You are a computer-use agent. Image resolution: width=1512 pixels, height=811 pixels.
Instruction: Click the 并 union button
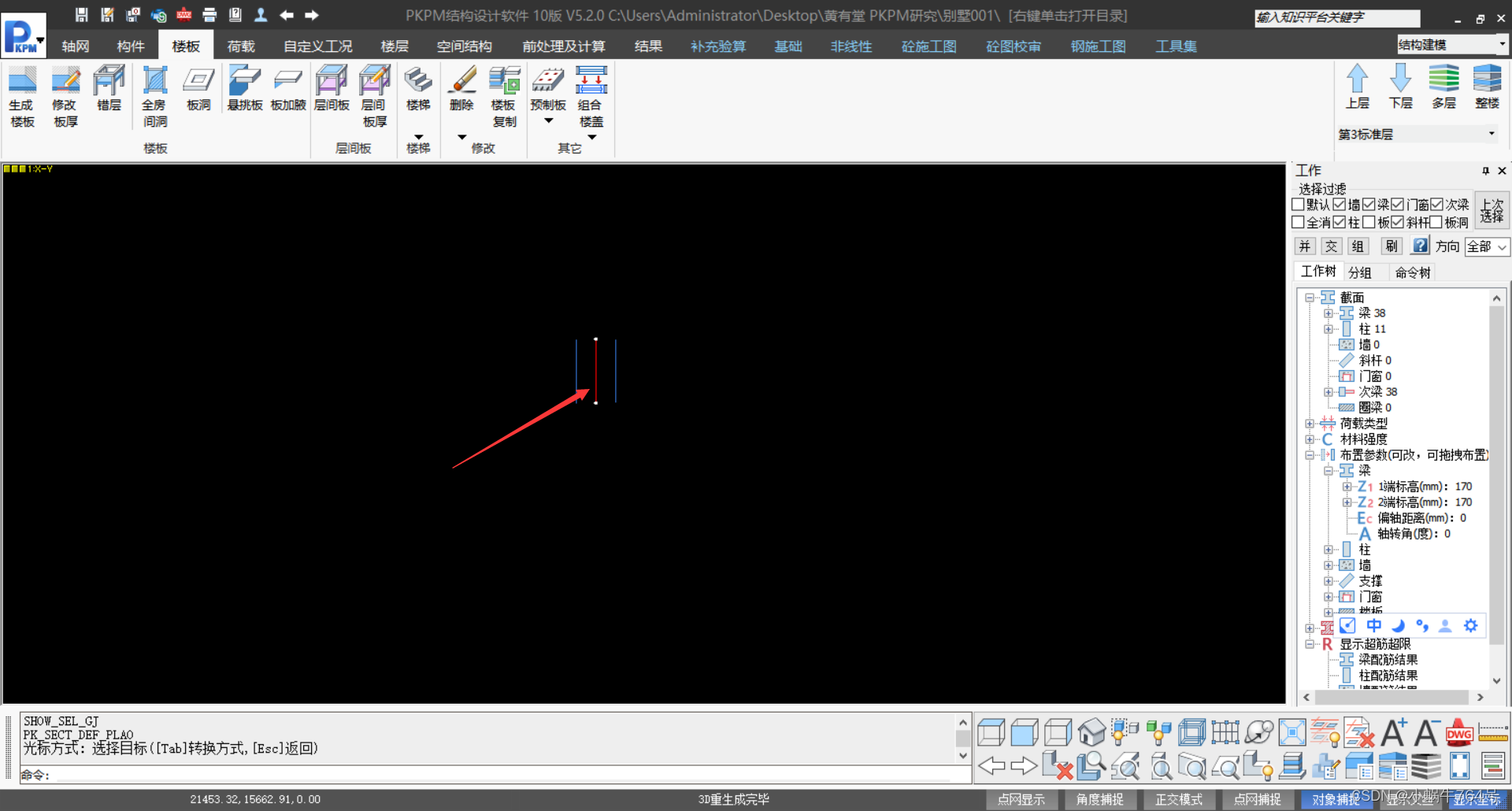tap(1305, 246)
